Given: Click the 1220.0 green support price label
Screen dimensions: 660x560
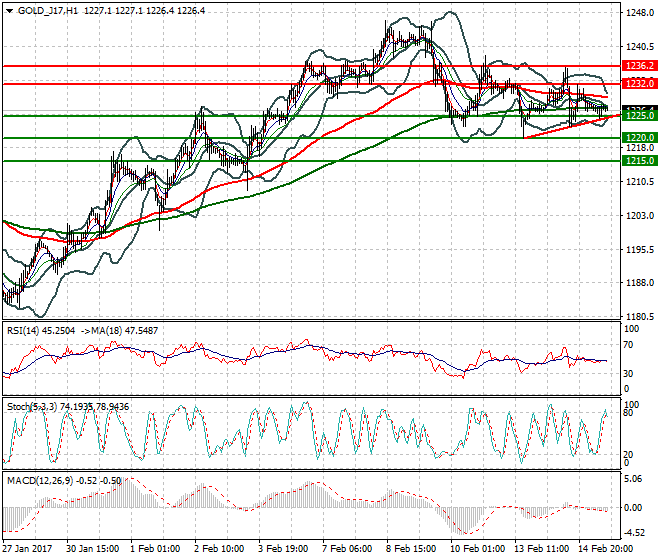Looking at the screenshot, I should pos(640,138).
